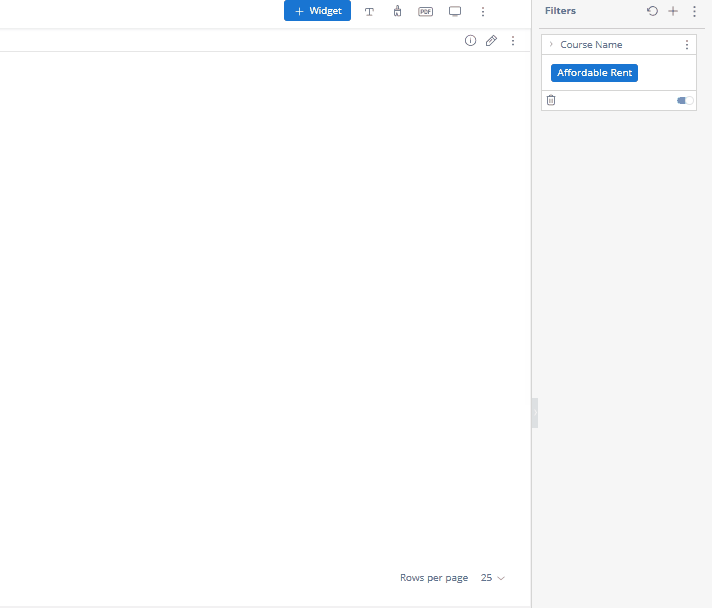
Task: Open Course Name filter options menu
Action: [x=686, y=45]
